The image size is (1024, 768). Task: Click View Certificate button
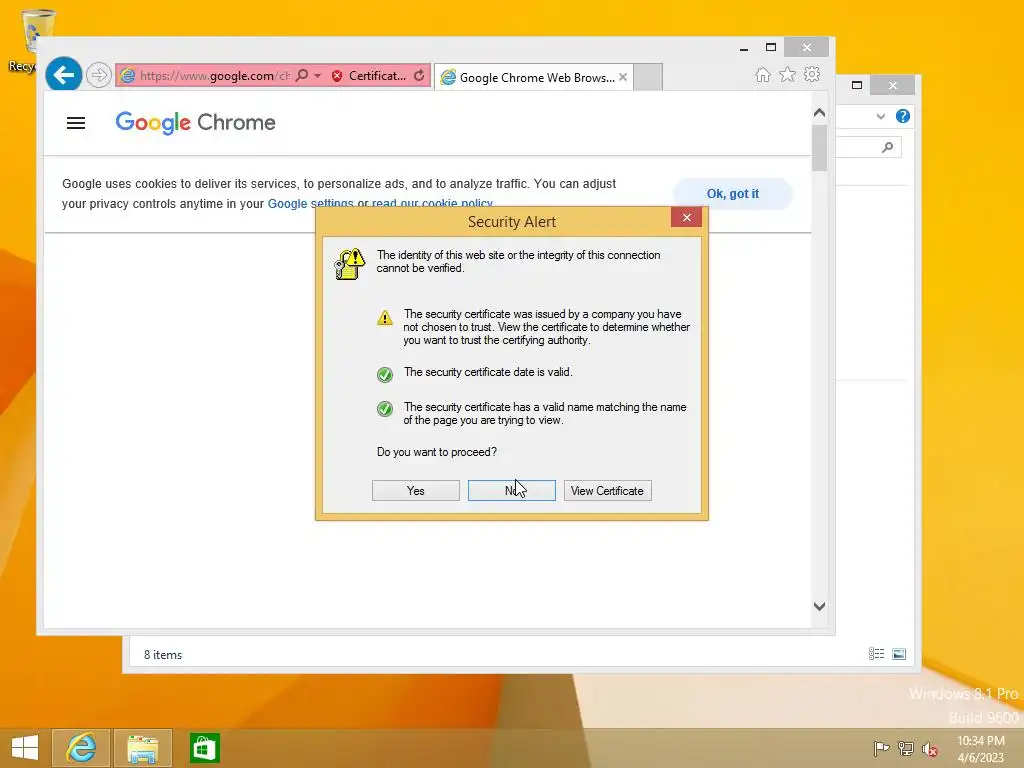point(607,490)
